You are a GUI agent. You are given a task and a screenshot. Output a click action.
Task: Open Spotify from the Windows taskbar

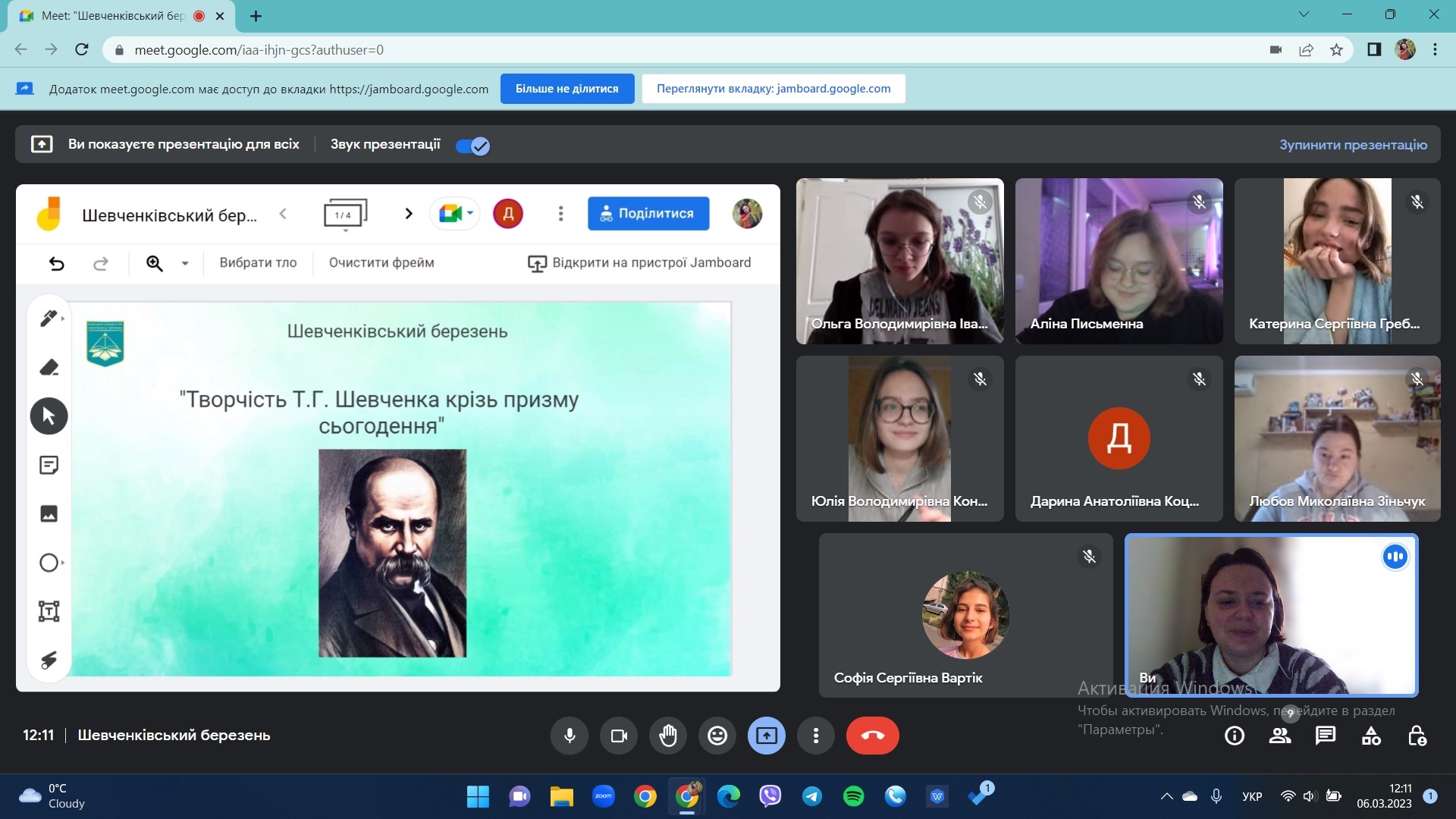coord(853,796)
